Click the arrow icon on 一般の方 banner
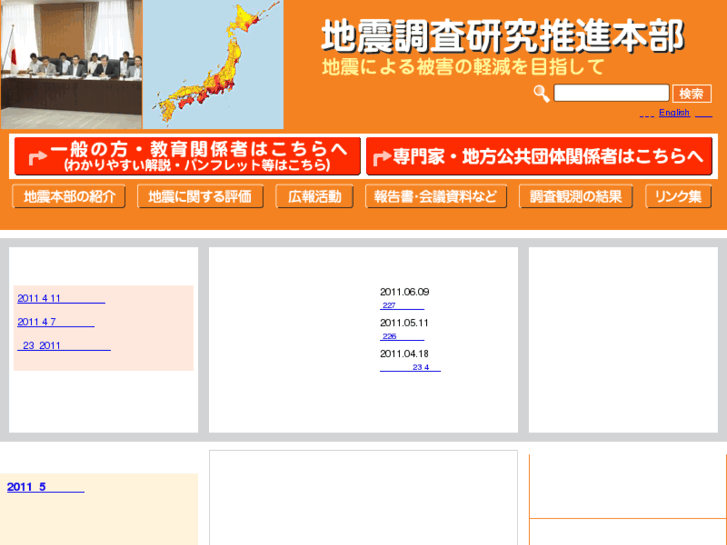 click(38, 157)
